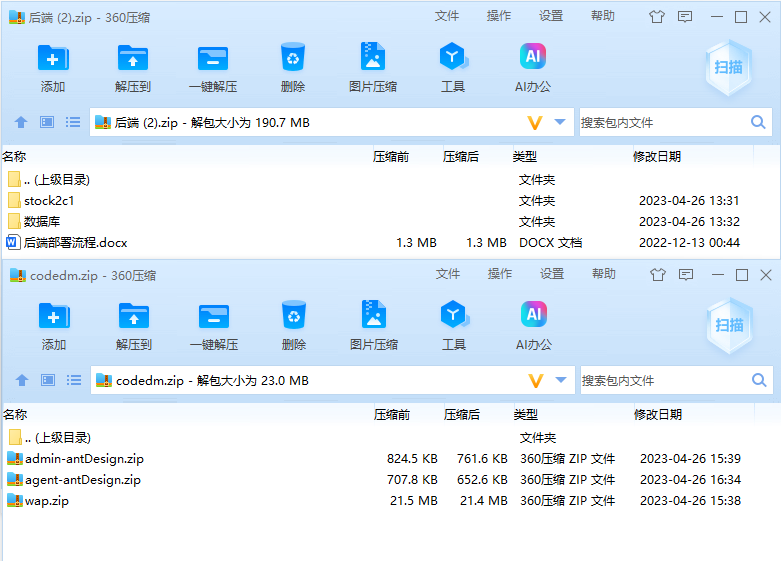Switch to list view icon in the top window
Viewport: 781px width, 561px height.
click(x=73, y=122)
